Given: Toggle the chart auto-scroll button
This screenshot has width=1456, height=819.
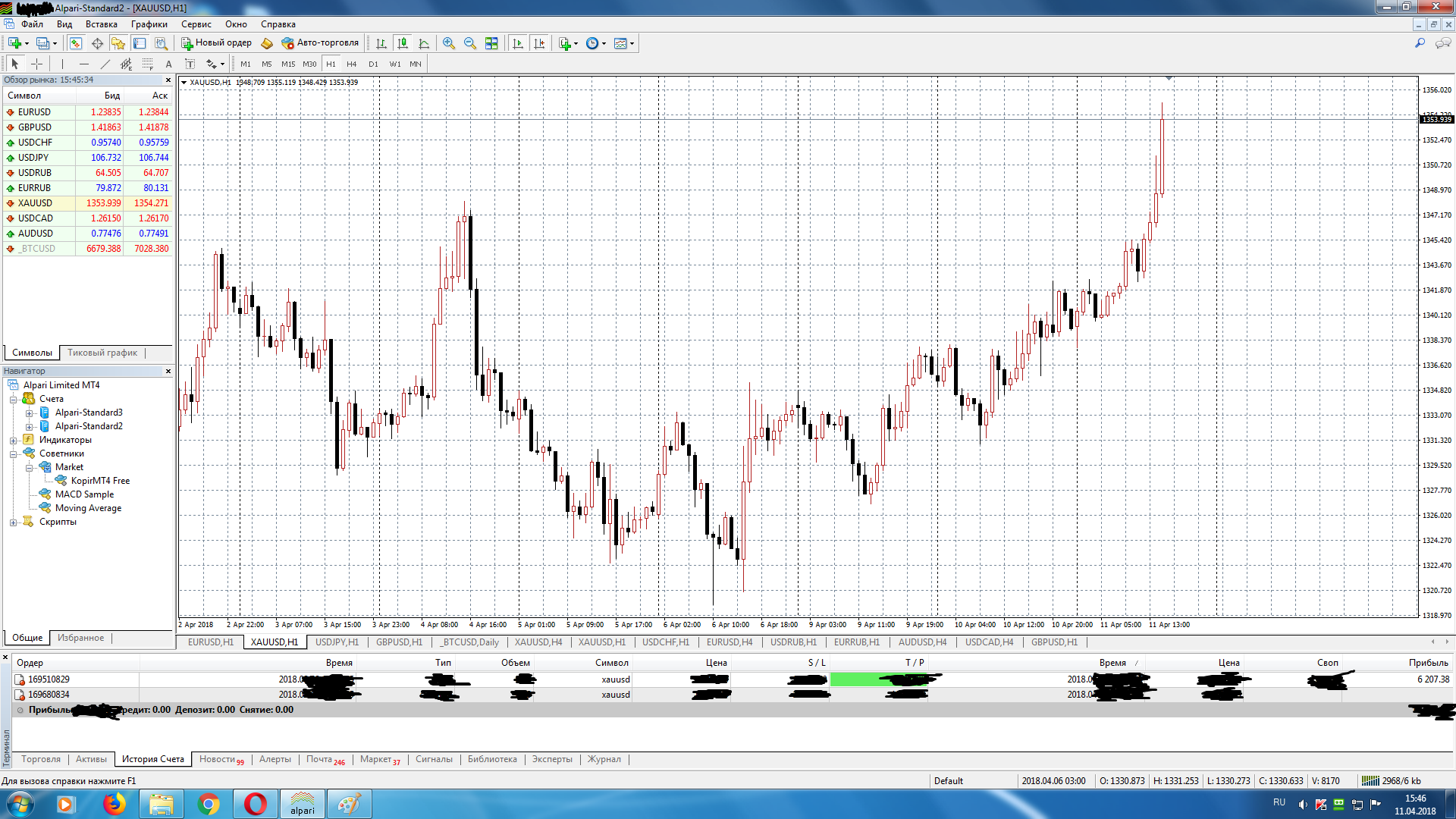Looking at the screenshot, I should tap(518, 43).
